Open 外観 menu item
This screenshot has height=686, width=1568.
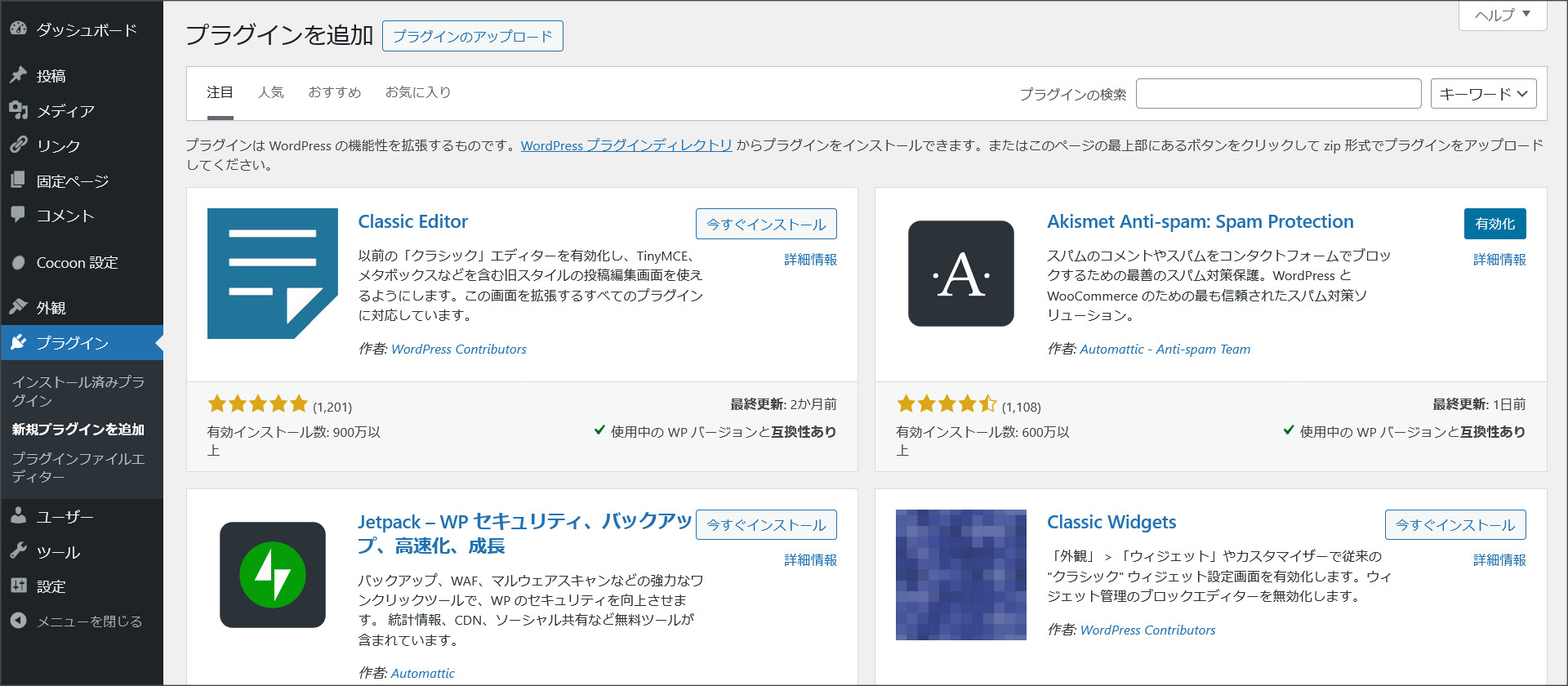click(51, 308)
